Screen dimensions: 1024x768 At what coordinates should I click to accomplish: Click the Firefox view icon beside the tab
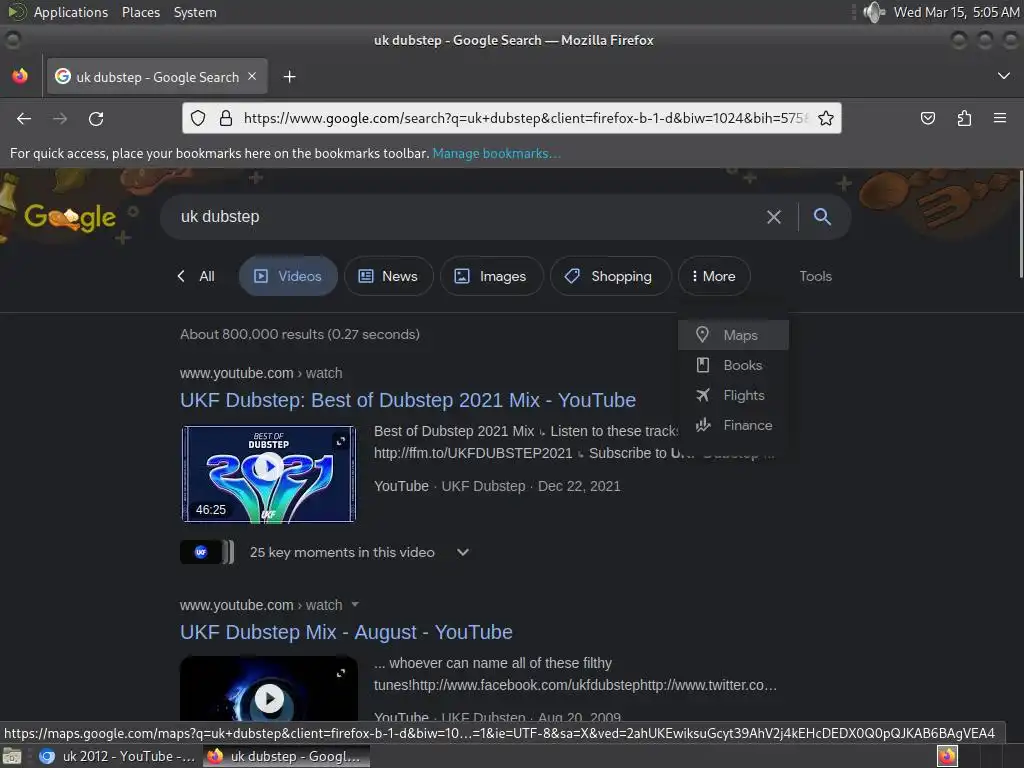(x=20, y=76)
